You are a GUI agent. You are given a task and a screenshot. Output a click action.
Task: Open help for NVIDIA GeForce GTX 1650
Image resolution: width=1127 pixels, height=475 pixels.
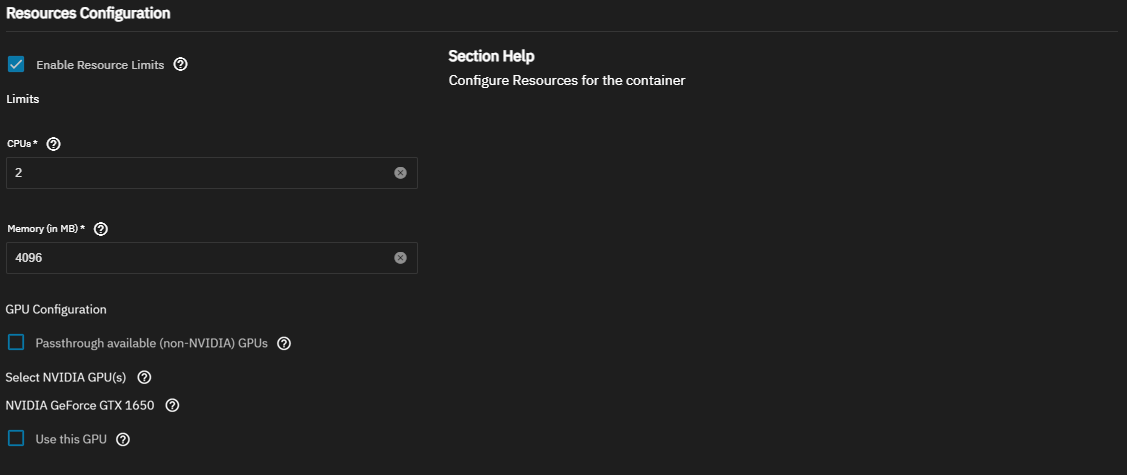point(172,406)
